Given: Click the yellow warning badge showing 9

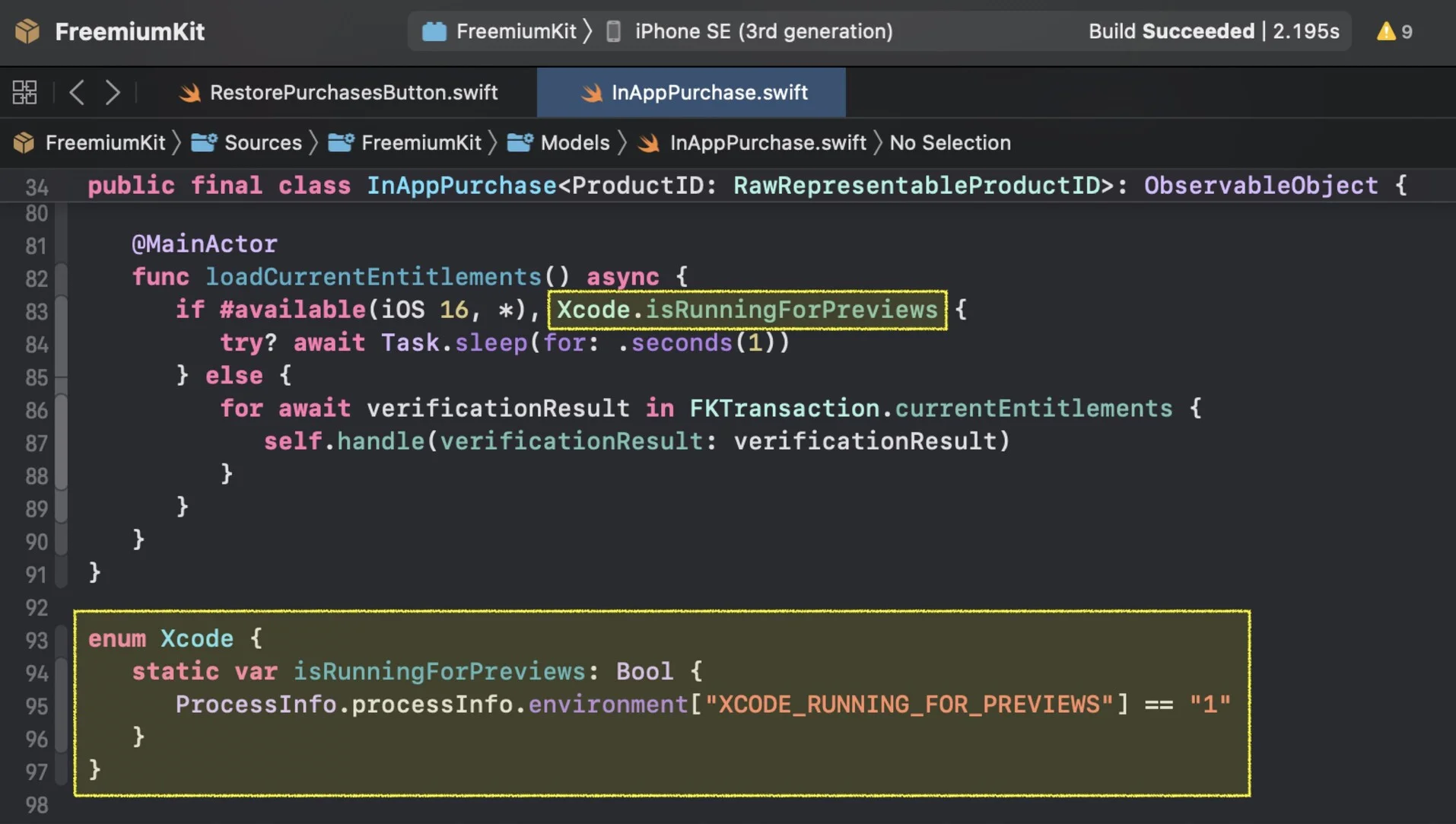Looking at the screenshot, I should [x=1394, y=31].
